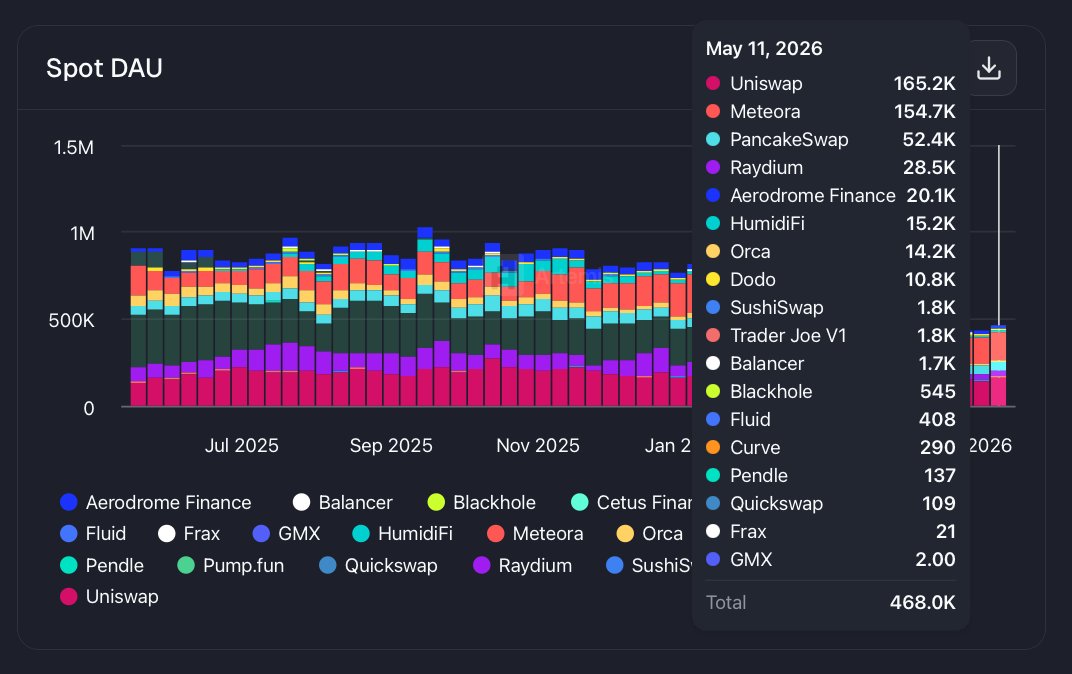Click PancakeSwap 52.4K tooltip row
1072x674 pixels.
pos(831,139)
